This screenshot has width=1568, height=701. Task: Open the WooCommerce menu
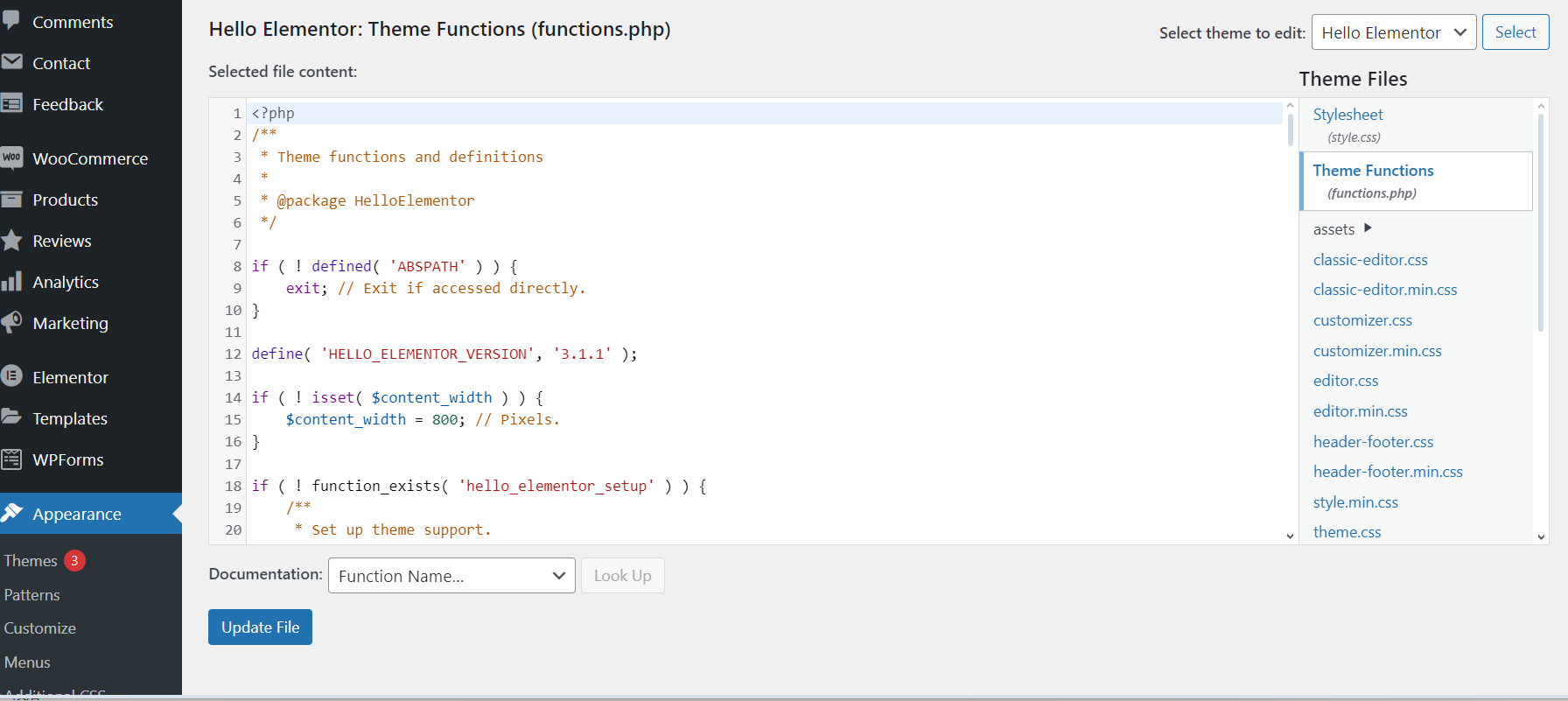click(90, 158)
